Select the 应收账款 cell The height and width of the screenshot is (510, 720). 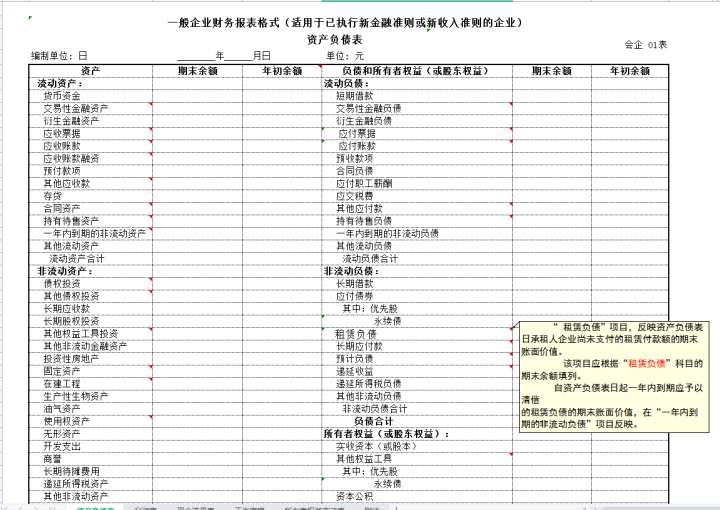pyautogui.click(x=90, y=146)
